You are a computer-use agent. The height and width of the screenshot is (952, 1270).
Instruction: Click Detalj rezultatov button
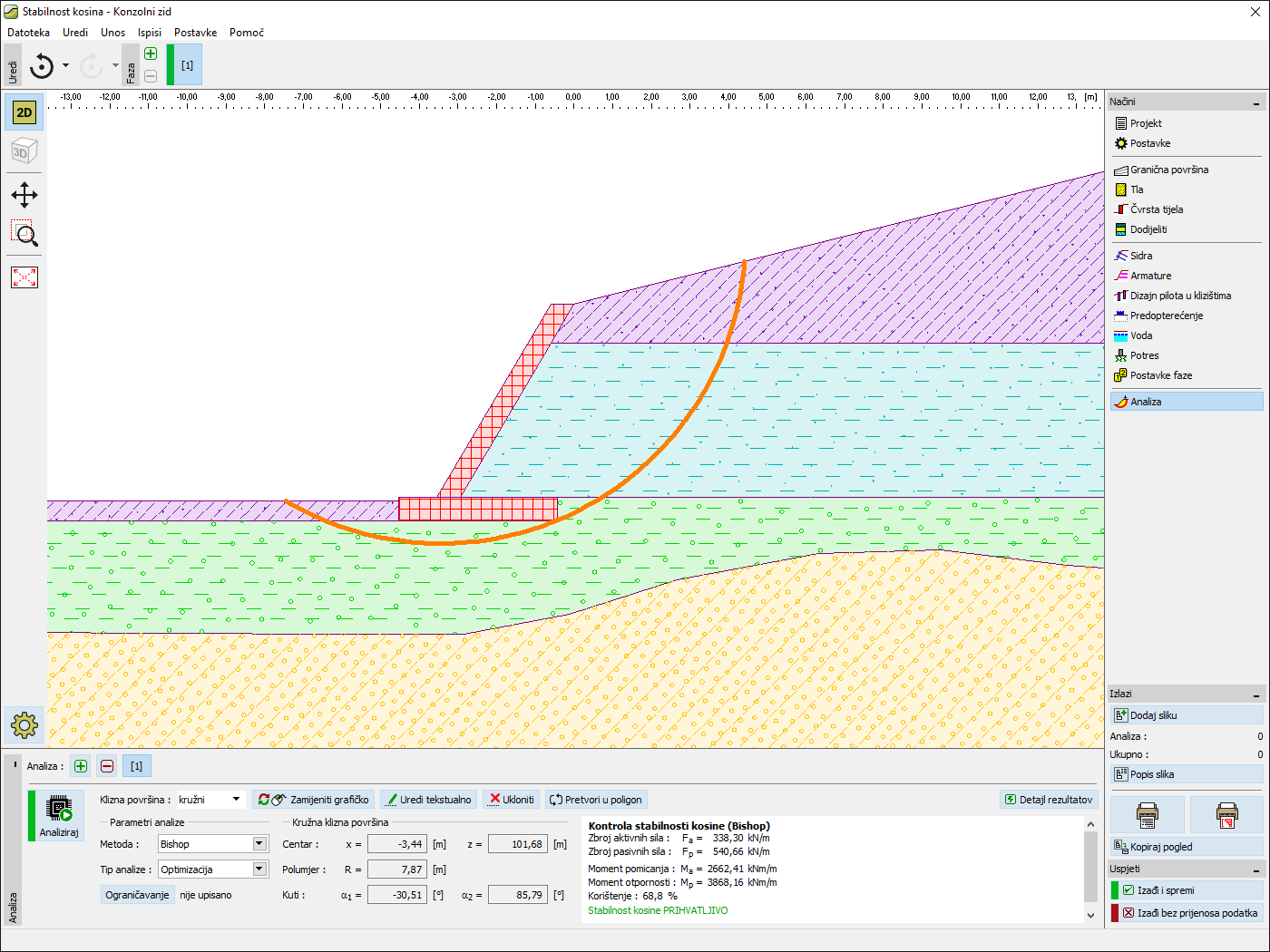(1049, 800)
